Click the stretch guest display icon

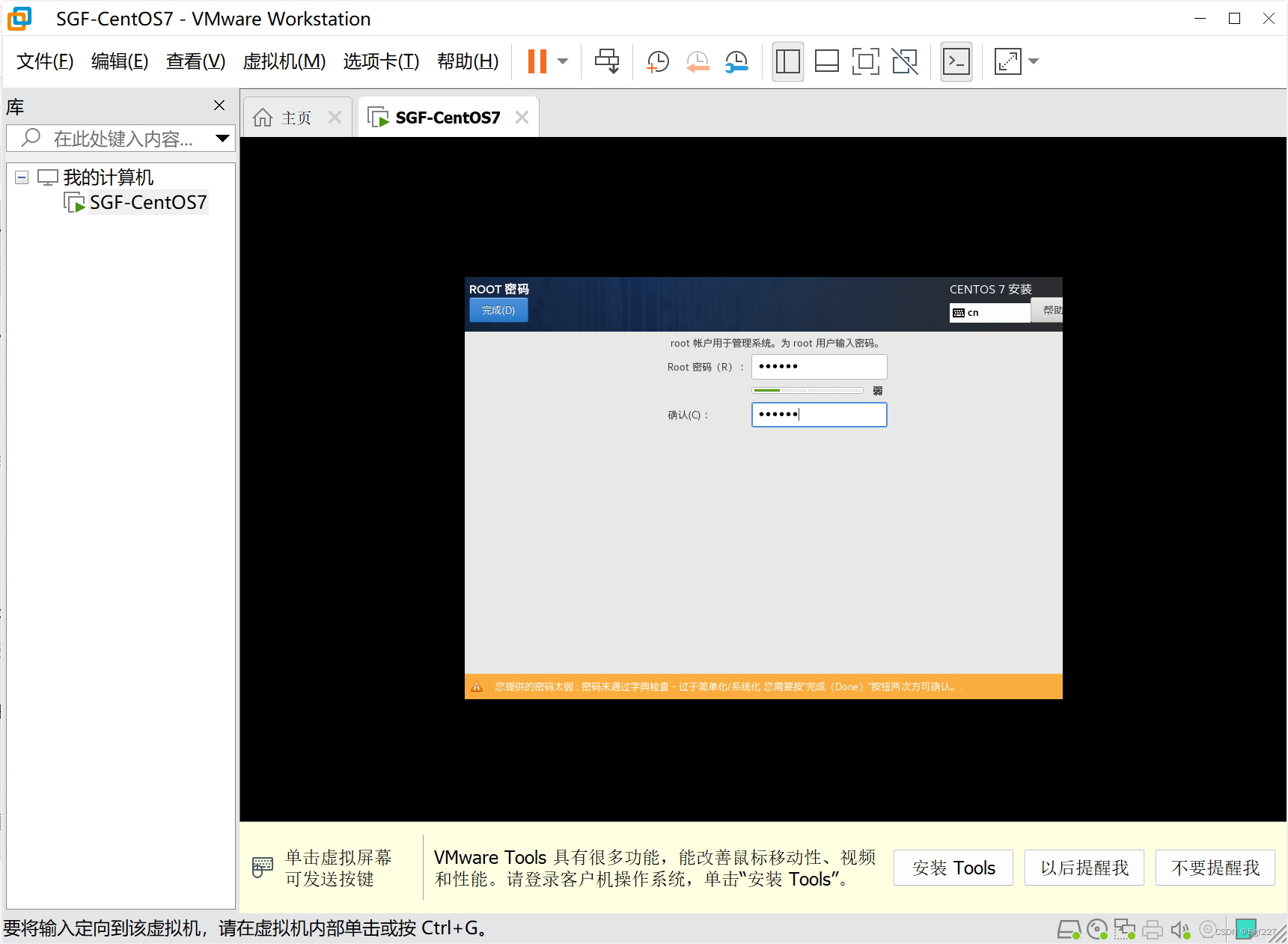pyautogui.click(x=1007, y=61)
